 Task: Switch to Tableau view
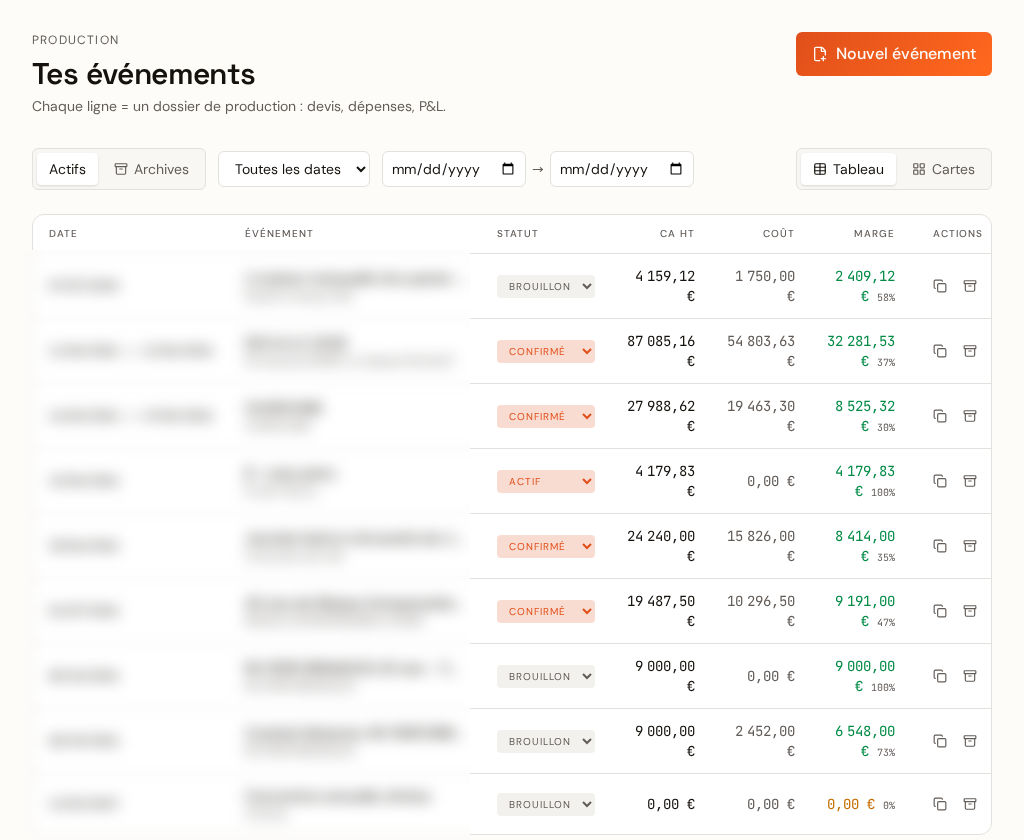pyautogui.click(x=848, y=169)
